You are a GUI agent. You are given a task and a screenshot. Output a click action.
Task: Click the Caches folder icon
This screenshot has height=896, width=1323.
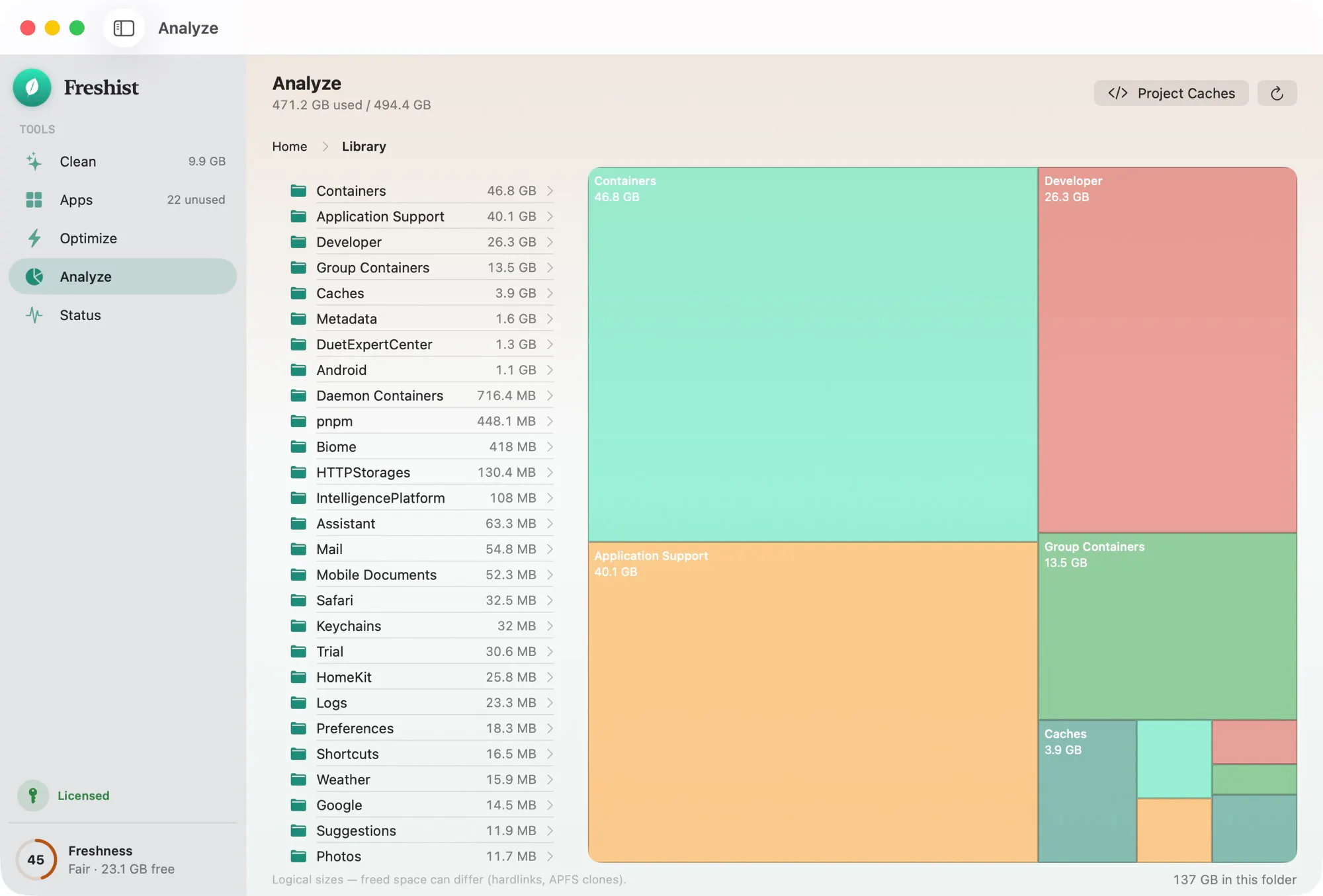tap(298, 293)
